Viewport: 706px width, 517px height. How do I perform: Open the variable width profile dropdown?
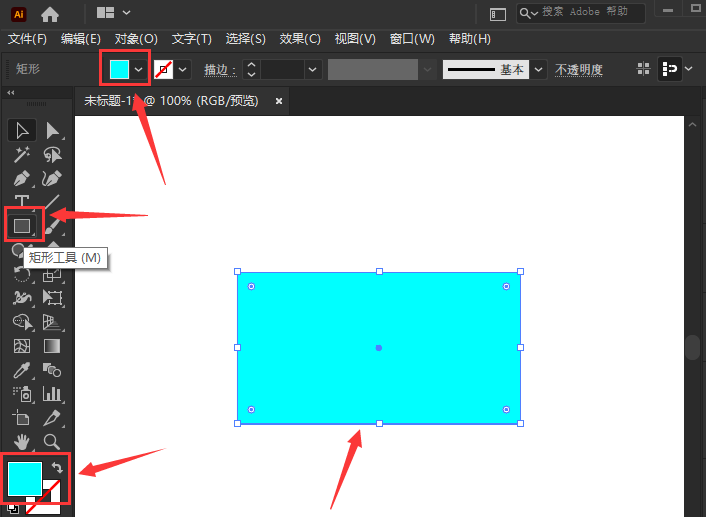click(427, 69)
